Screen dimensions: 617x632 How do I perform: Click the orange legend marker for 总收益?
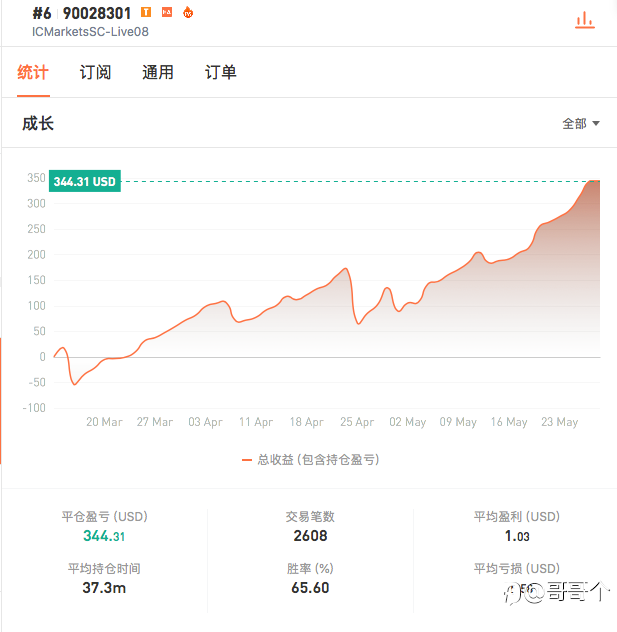[247, 460]
